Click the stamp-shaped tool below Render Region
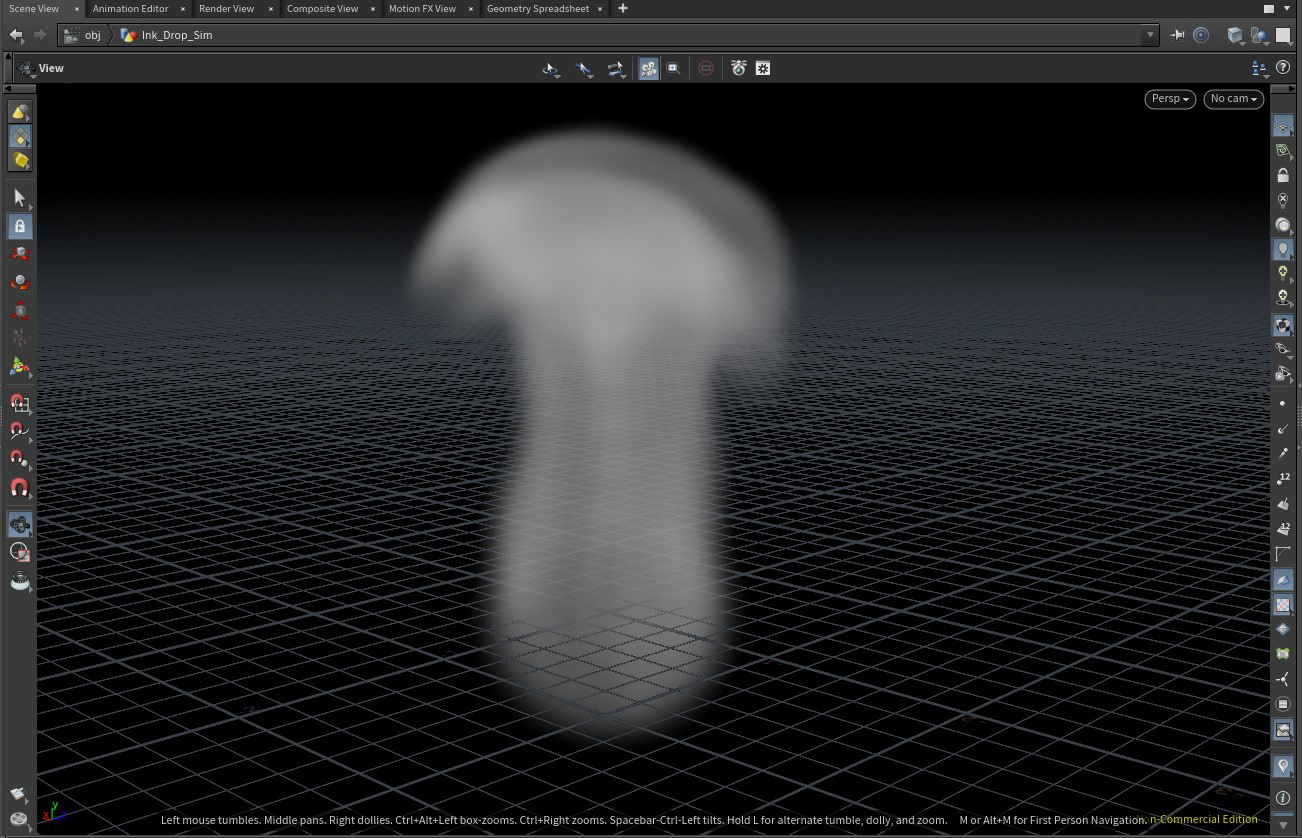Image resolution: width=1302 pixels, height=838 pixels. [19, 581]
